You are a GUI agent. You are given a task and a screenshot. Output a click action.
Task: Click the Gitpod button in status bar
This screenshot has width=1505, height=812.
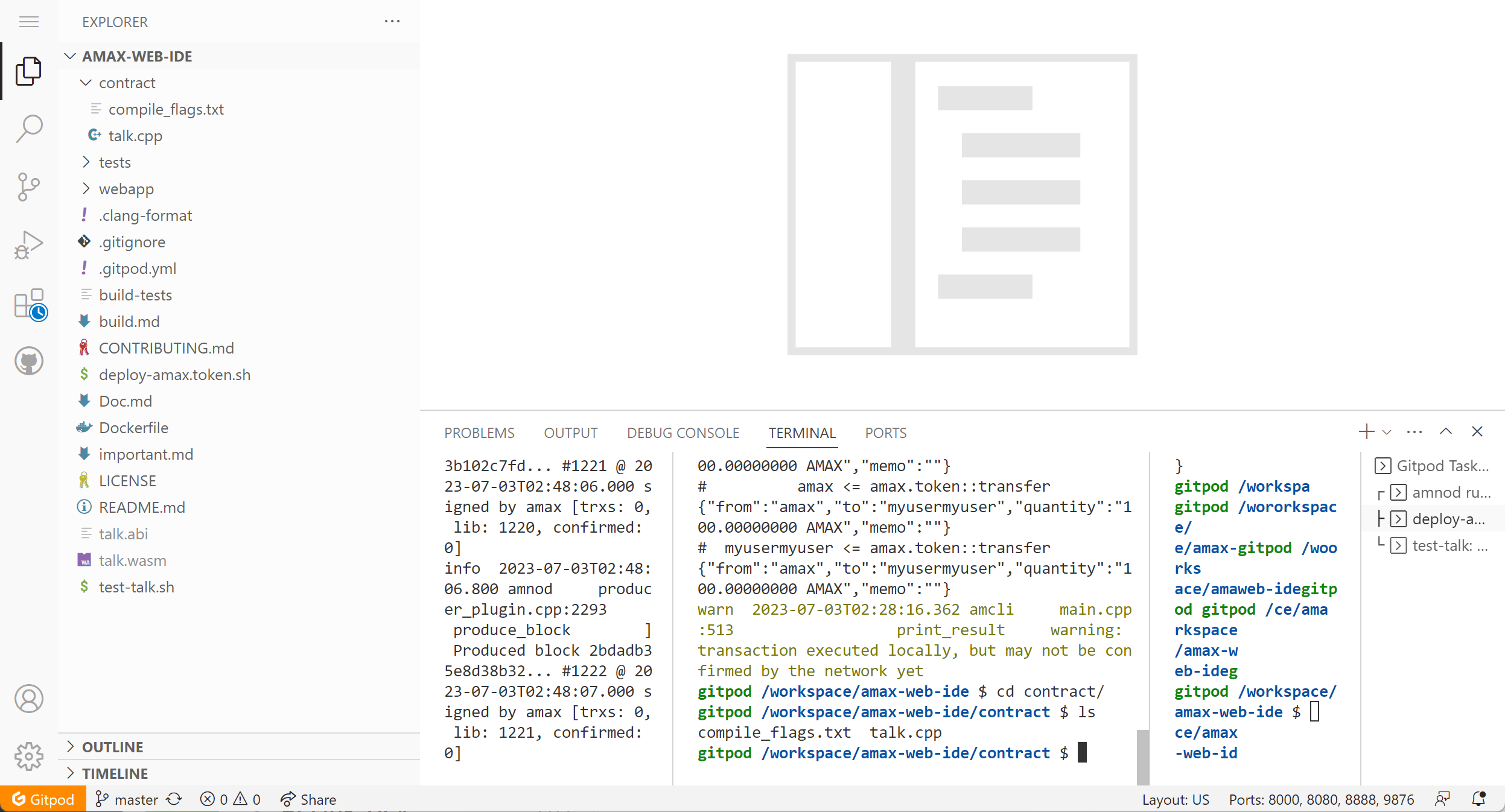43,799
